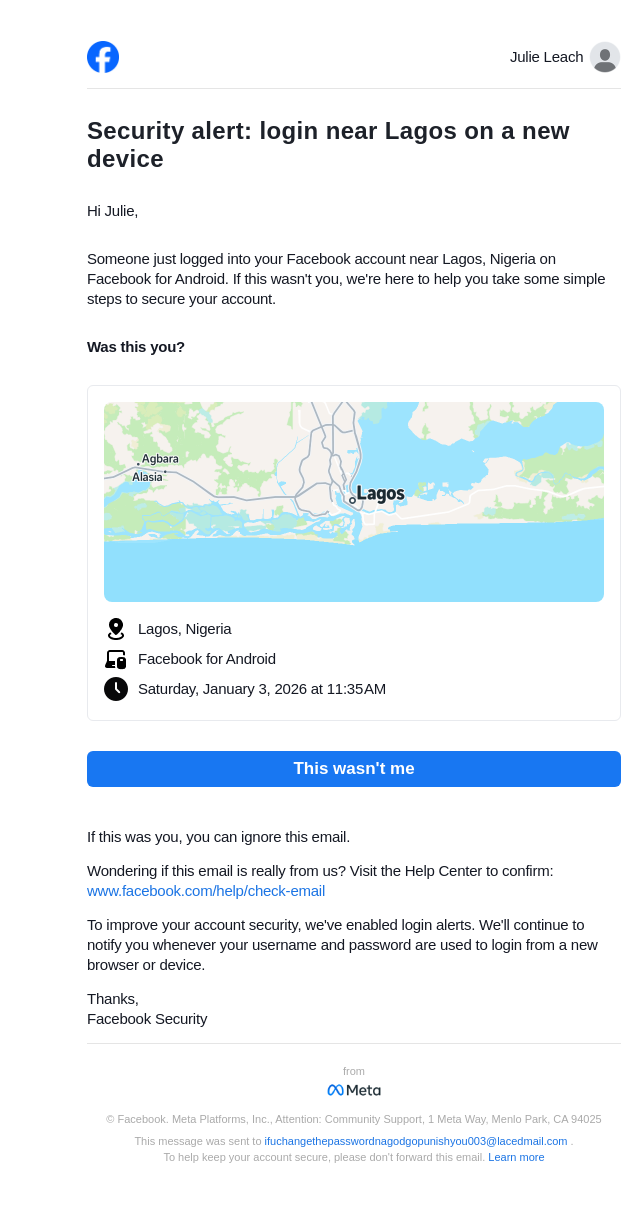This screenshot has height=1213, width=624.
Task: Click the Agbara label on the map
Action: (x=160, y=459)
